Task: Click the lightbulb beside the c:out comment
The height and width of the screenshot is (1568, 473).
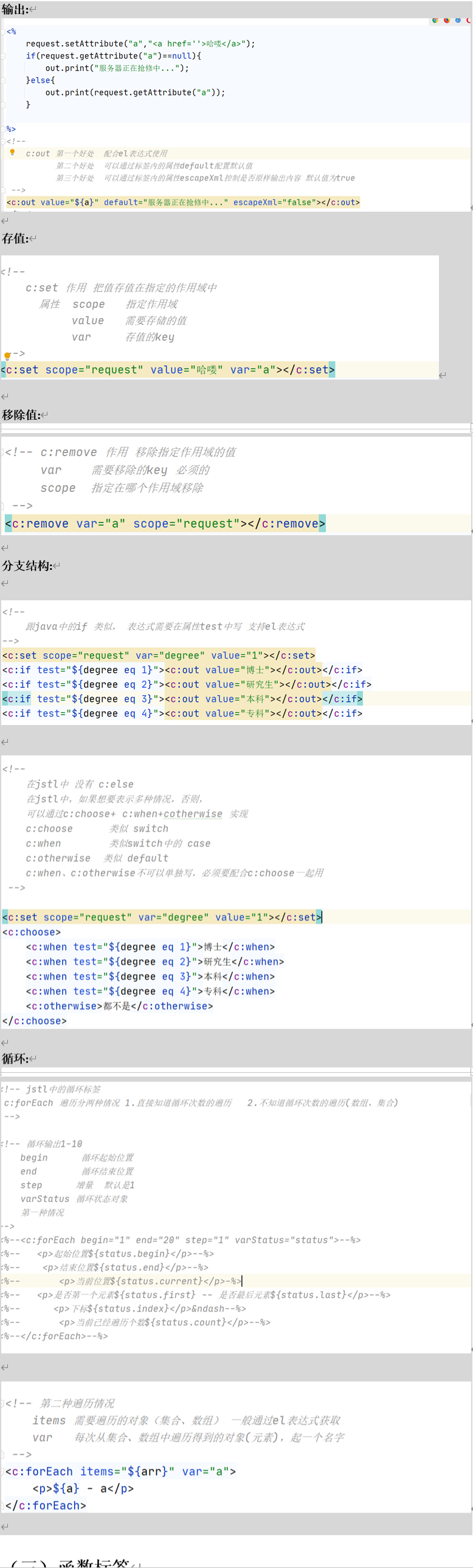Action: coord(12,153)
